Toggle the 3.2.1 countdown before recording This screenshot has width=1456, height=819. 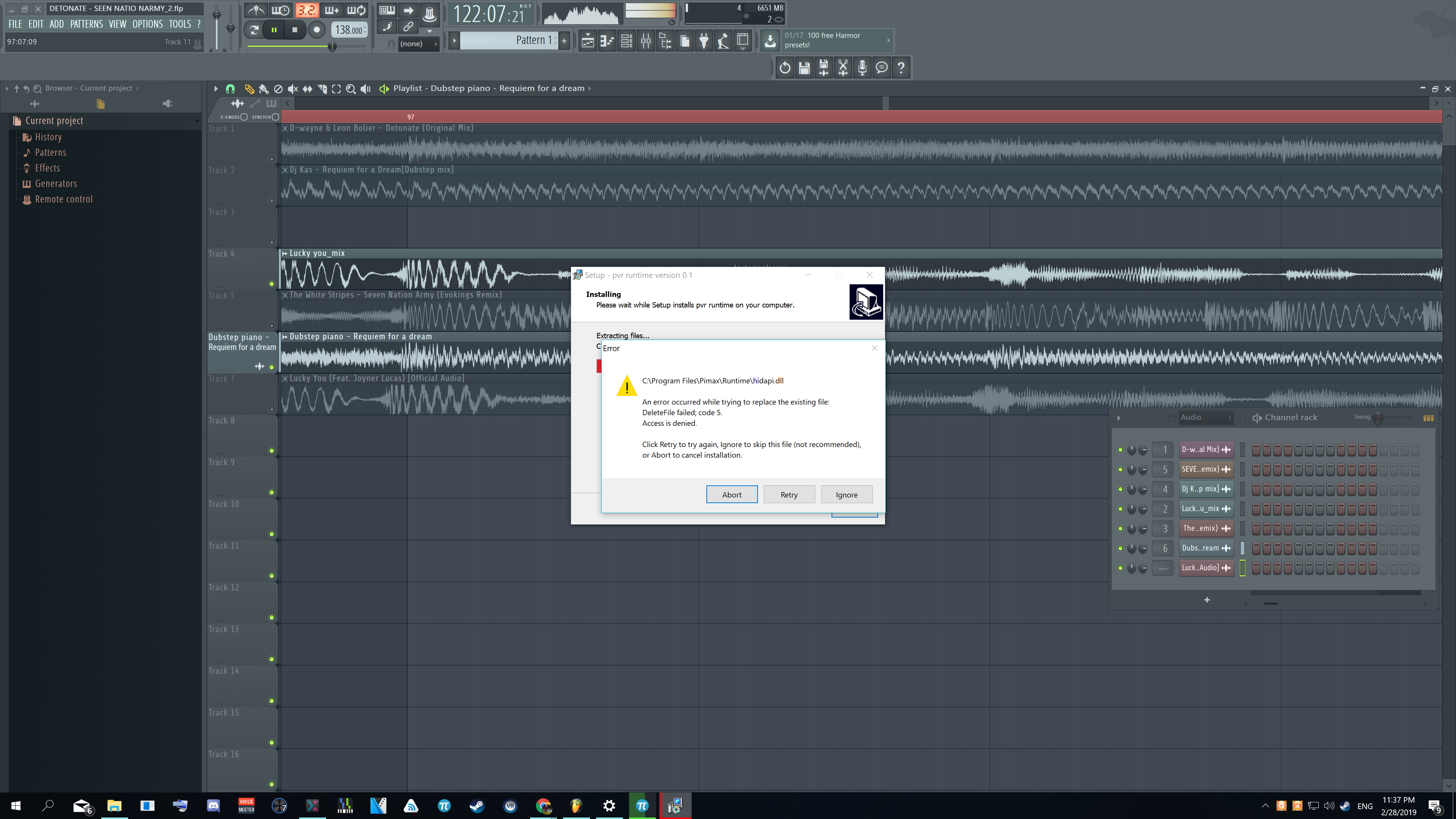[307, 10]
